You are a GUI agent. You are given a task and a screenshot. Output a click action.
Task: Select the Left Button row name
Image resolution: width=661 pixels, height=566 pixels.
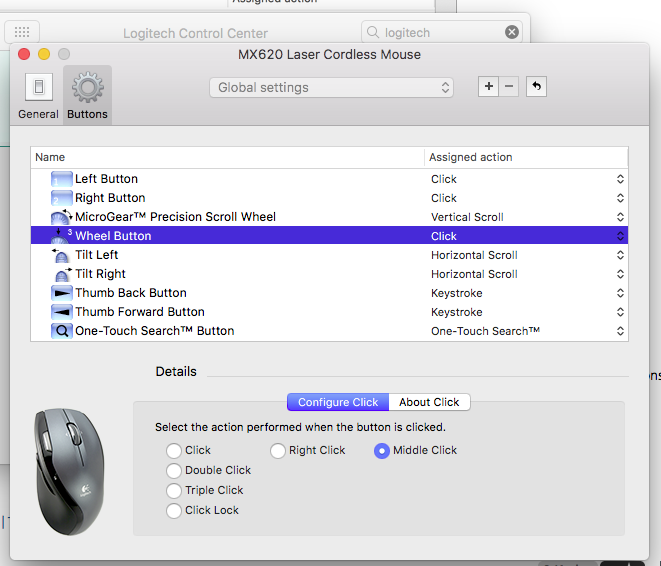[106, 179]
